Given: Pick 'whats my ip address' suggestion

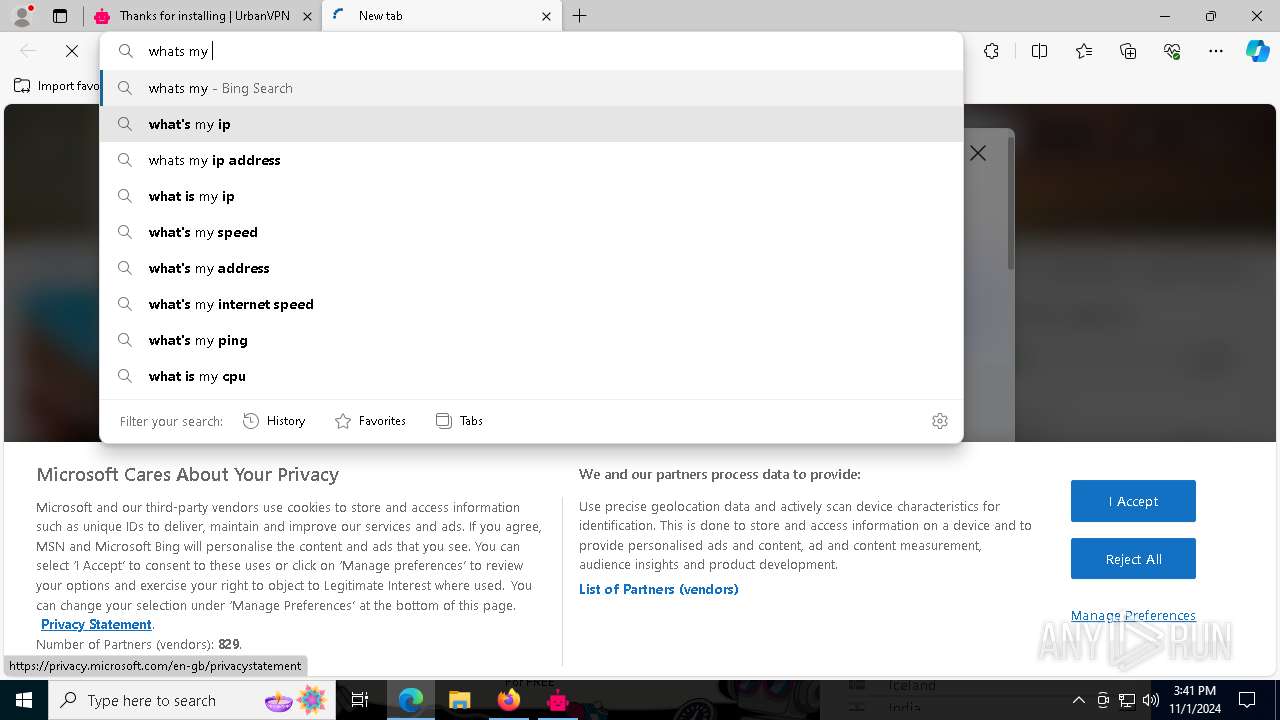Looking at the screenshot, I should coord(531,160).
